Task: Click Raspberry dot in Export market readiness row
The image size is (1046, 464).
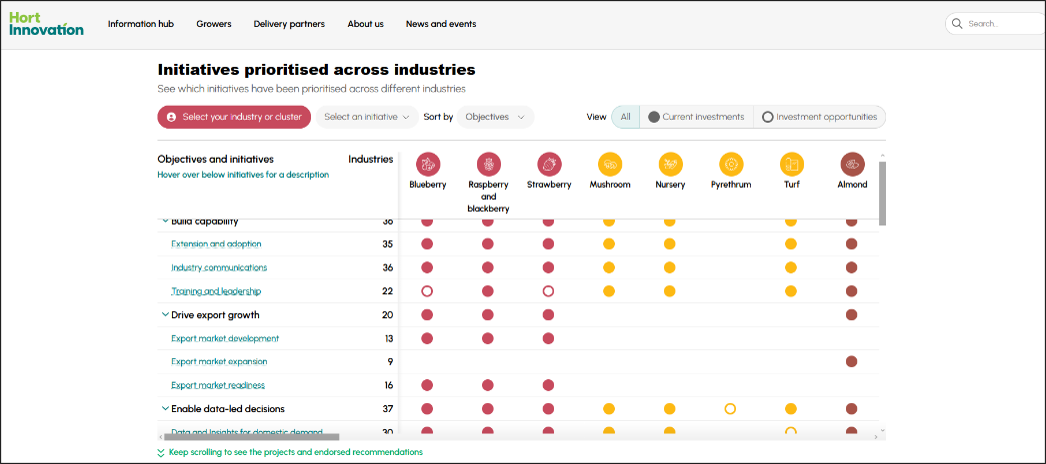Action: 488,385
